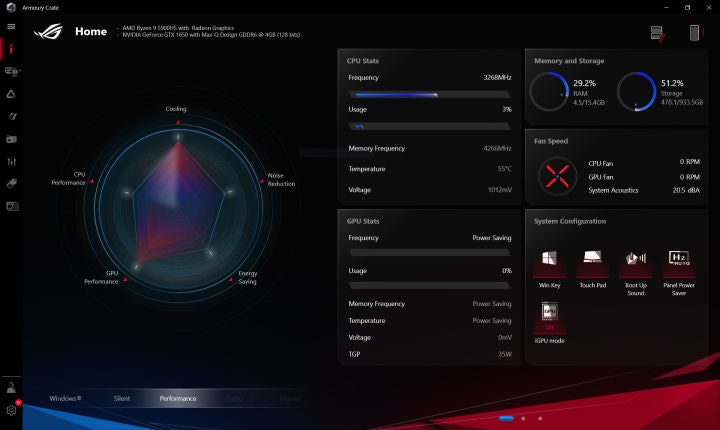The image size is (720, 430).
Task: Click the GPU Performance radar label
Action: point(101,277)
